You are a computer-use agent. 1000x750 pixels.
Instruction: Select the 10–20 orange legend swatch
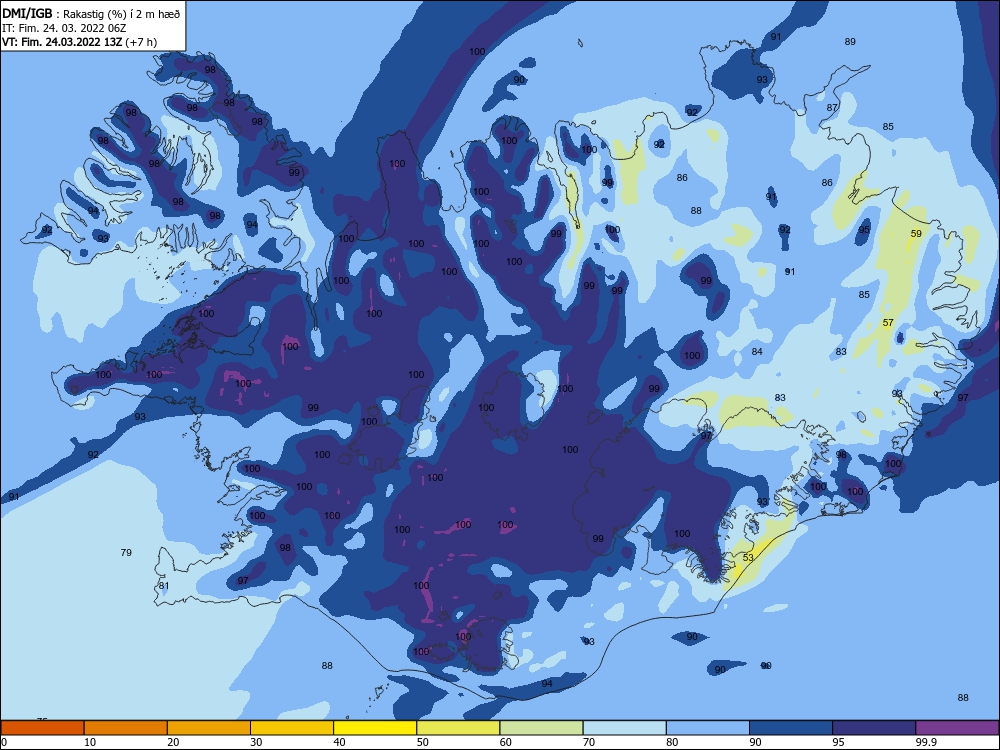click(126, 728)
